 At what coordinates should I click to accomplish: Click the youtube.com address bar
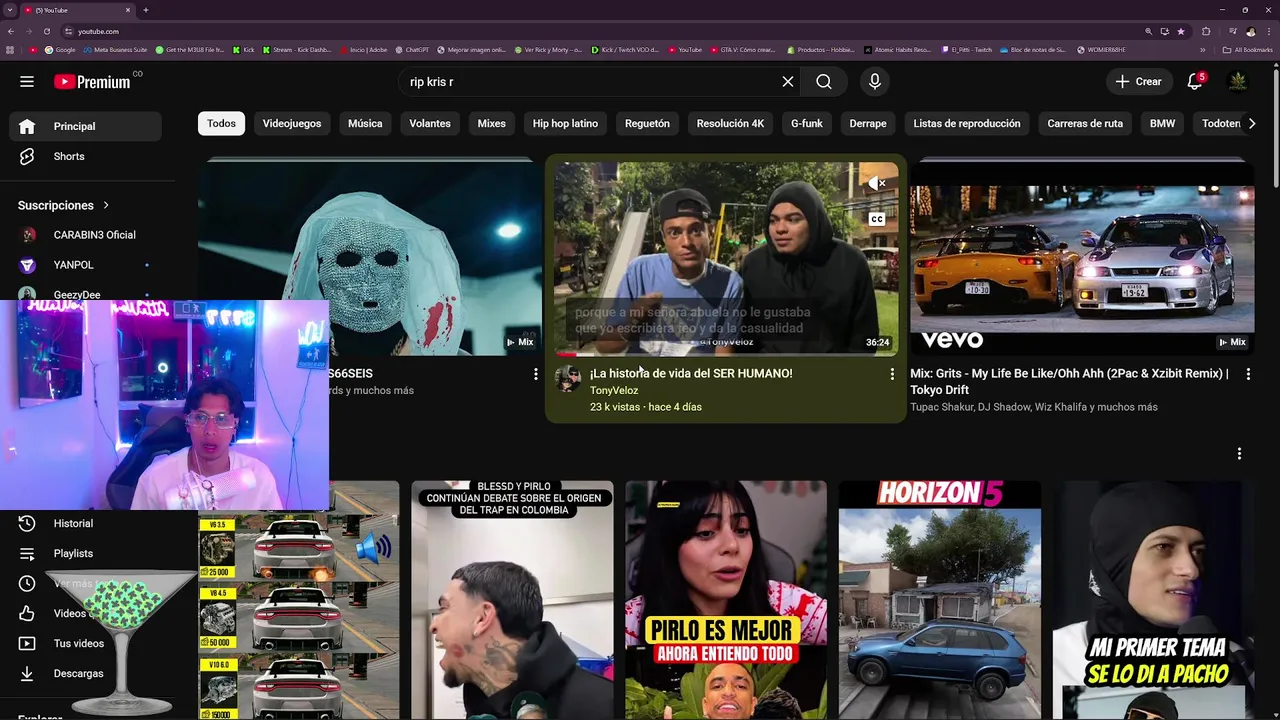(x=600, y=31)
